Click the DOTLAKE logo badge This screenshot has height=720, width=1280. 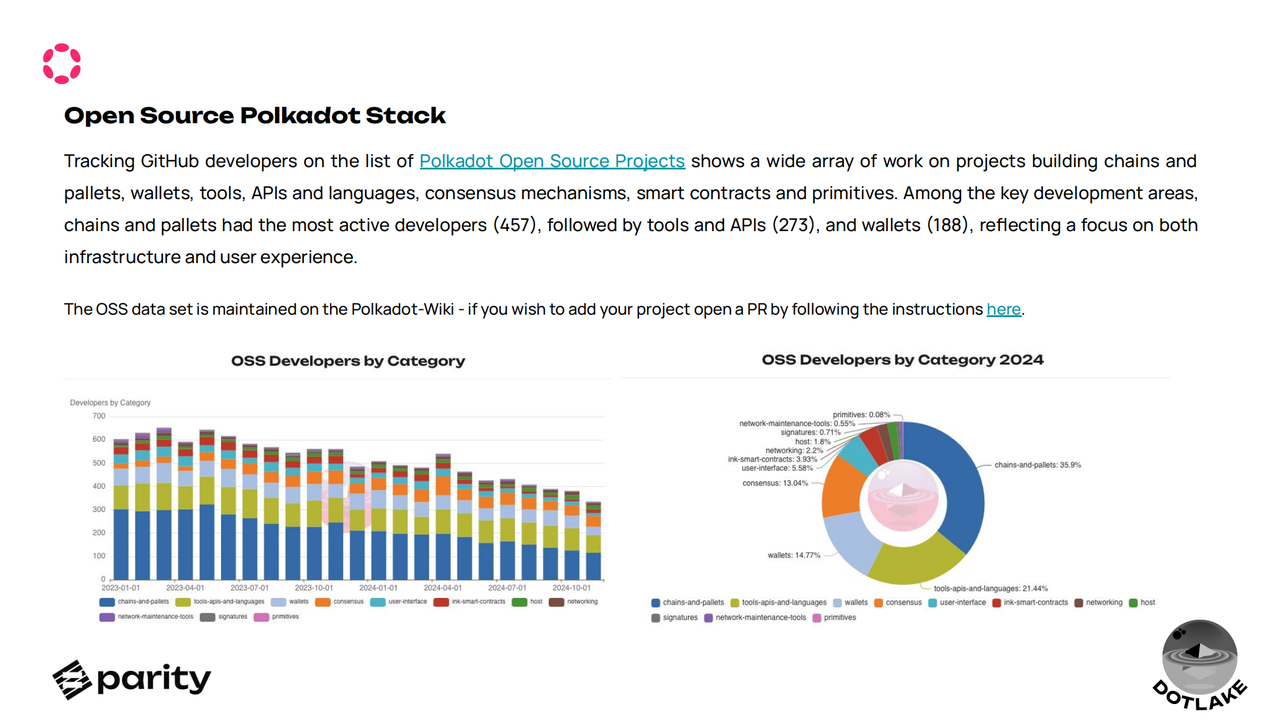pos(1200,664)
